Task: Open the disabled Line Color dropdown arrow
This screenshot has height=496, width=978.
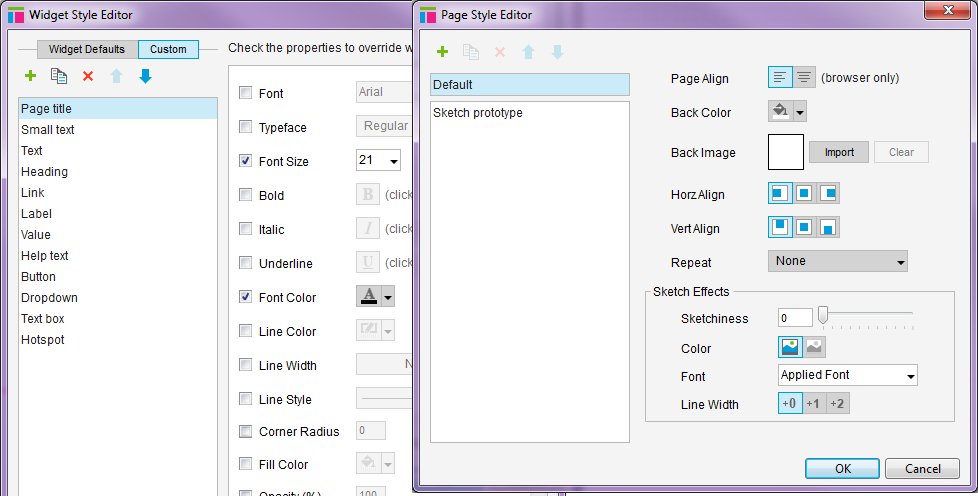Action: click(x=388, y=331)
